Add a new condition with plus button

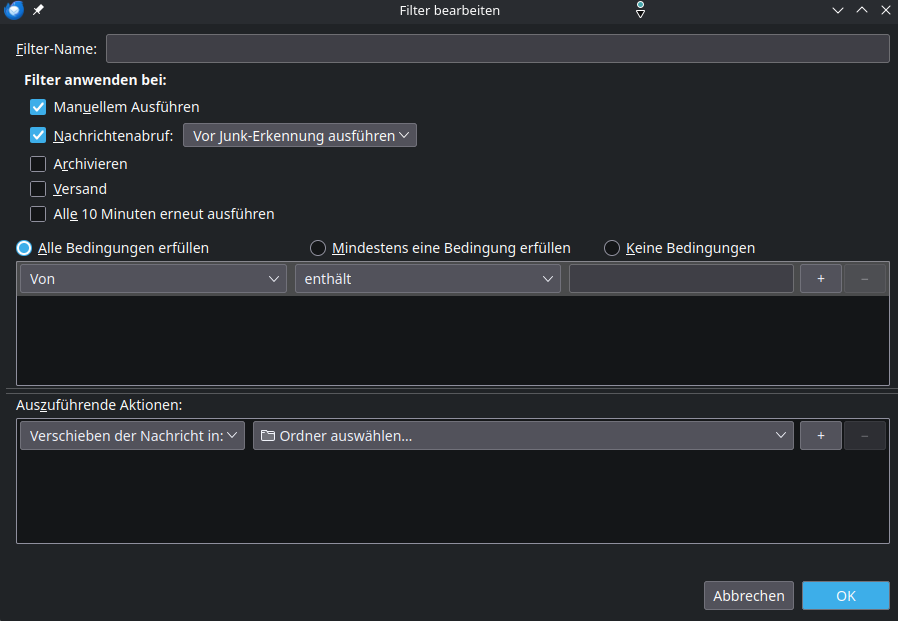pos(820,279)
